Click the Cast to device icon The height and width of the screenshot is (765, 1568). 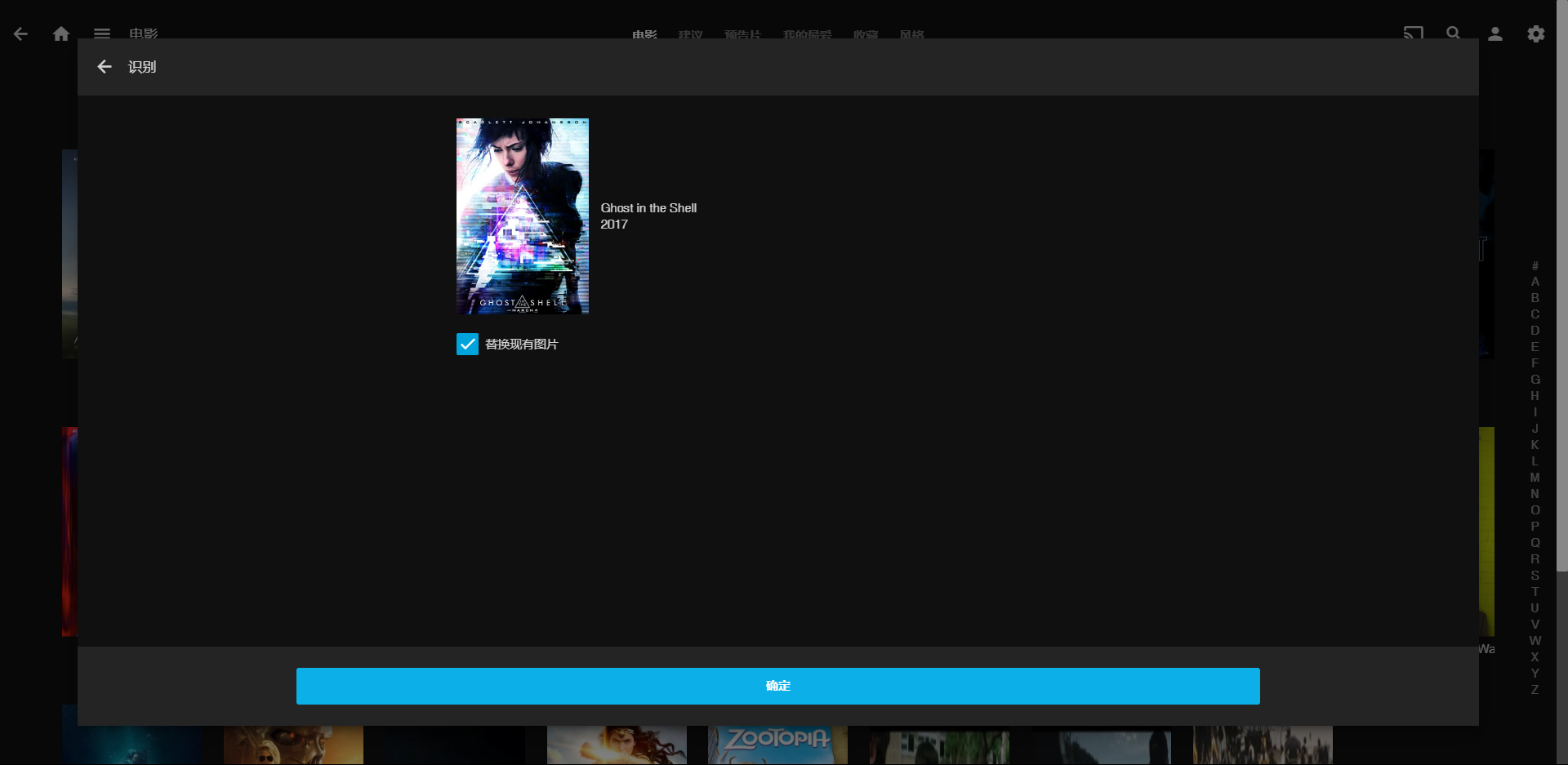click(x=1414, y=34)
